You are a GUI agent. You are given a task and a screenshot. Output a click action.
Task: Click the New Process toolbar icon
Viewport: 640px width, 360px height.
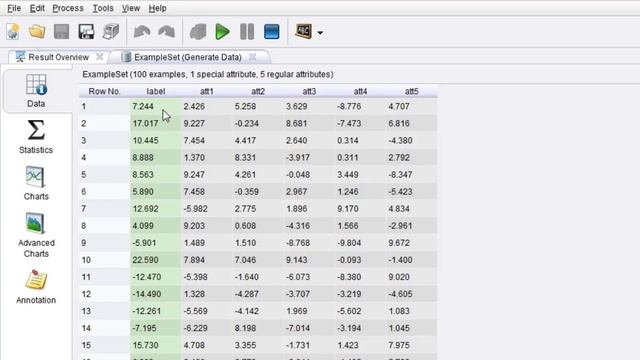pyautogui.click(x=13, y=31)
